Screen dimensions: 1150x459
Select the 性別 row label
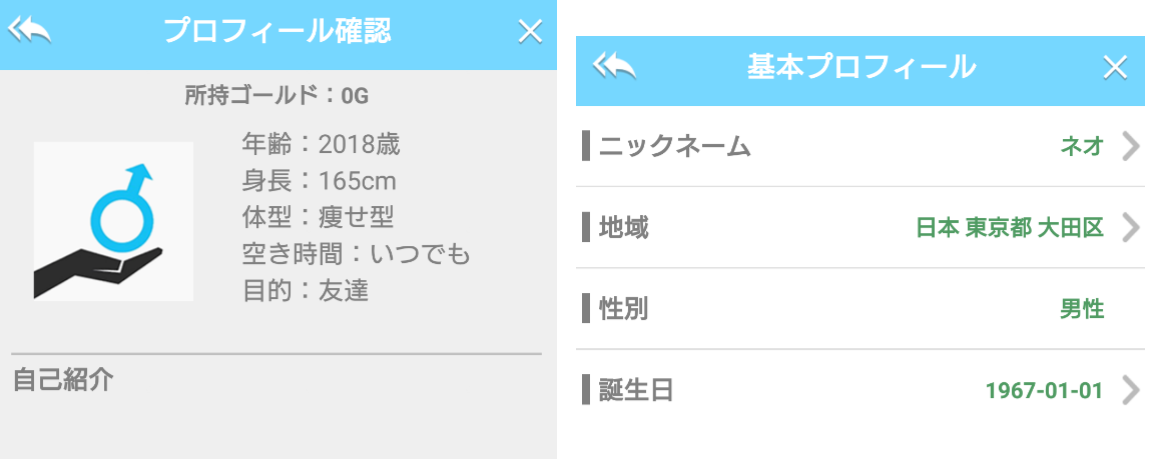[x=623, y=309]
